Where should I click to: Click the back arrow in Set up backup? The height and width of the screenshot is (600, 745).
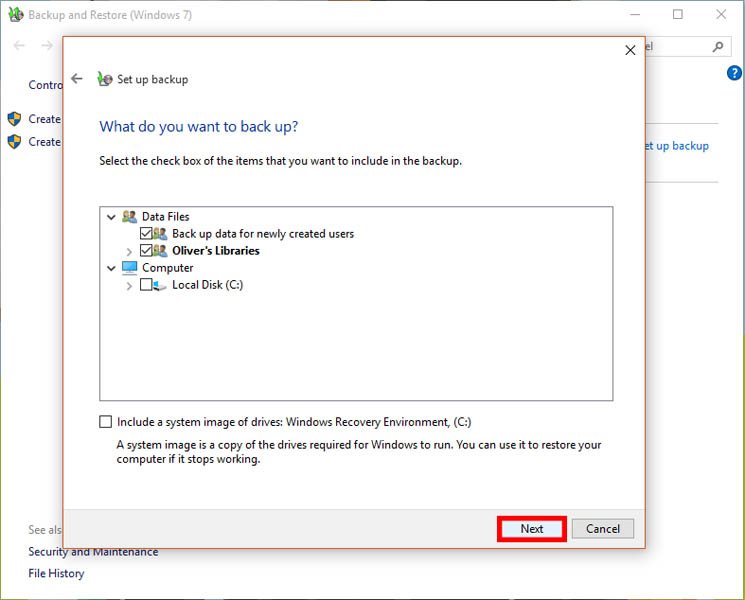[x=77, y=79]
